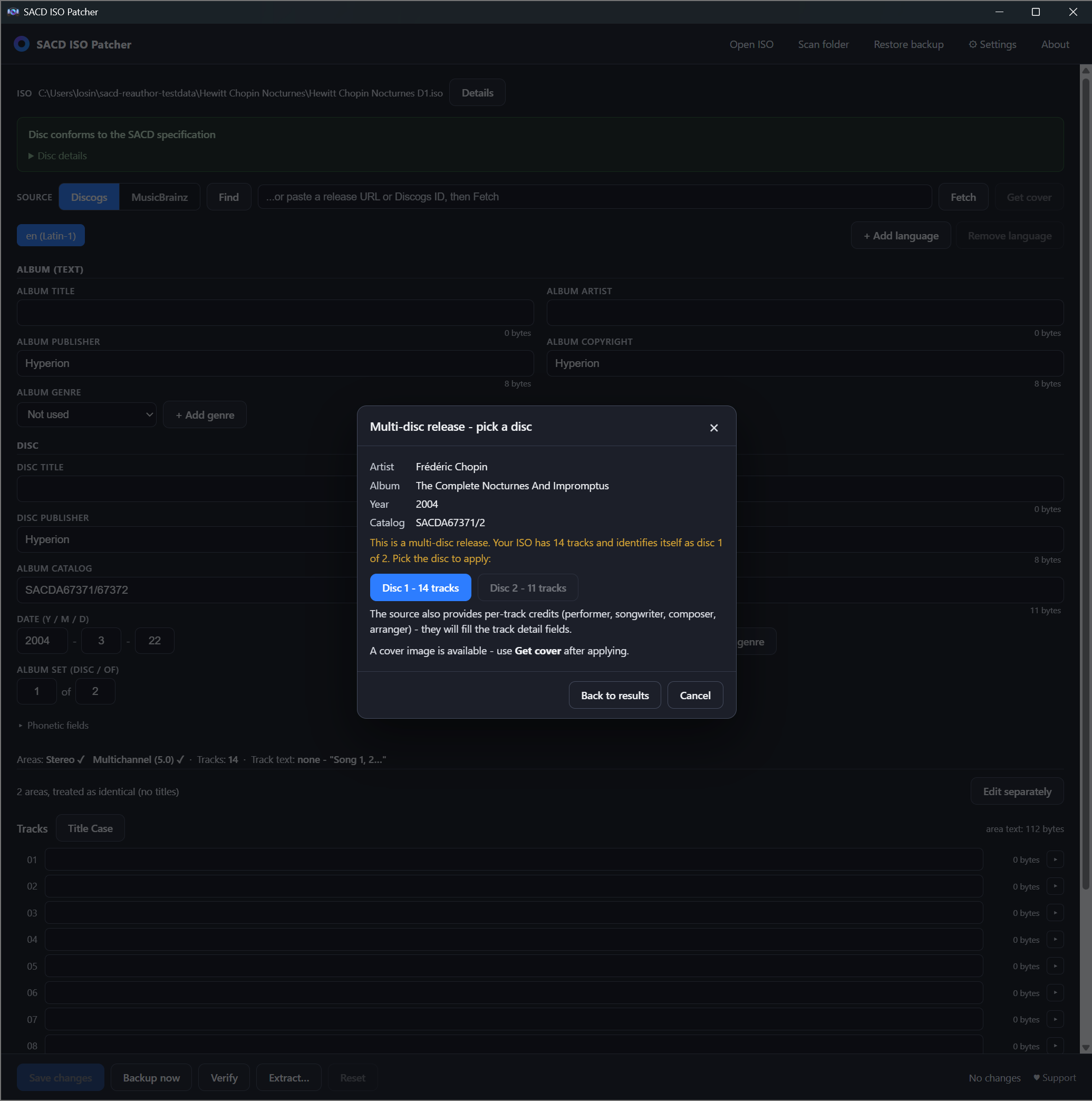
Task: Click Remove language
Action: (x=1009, y=235)
